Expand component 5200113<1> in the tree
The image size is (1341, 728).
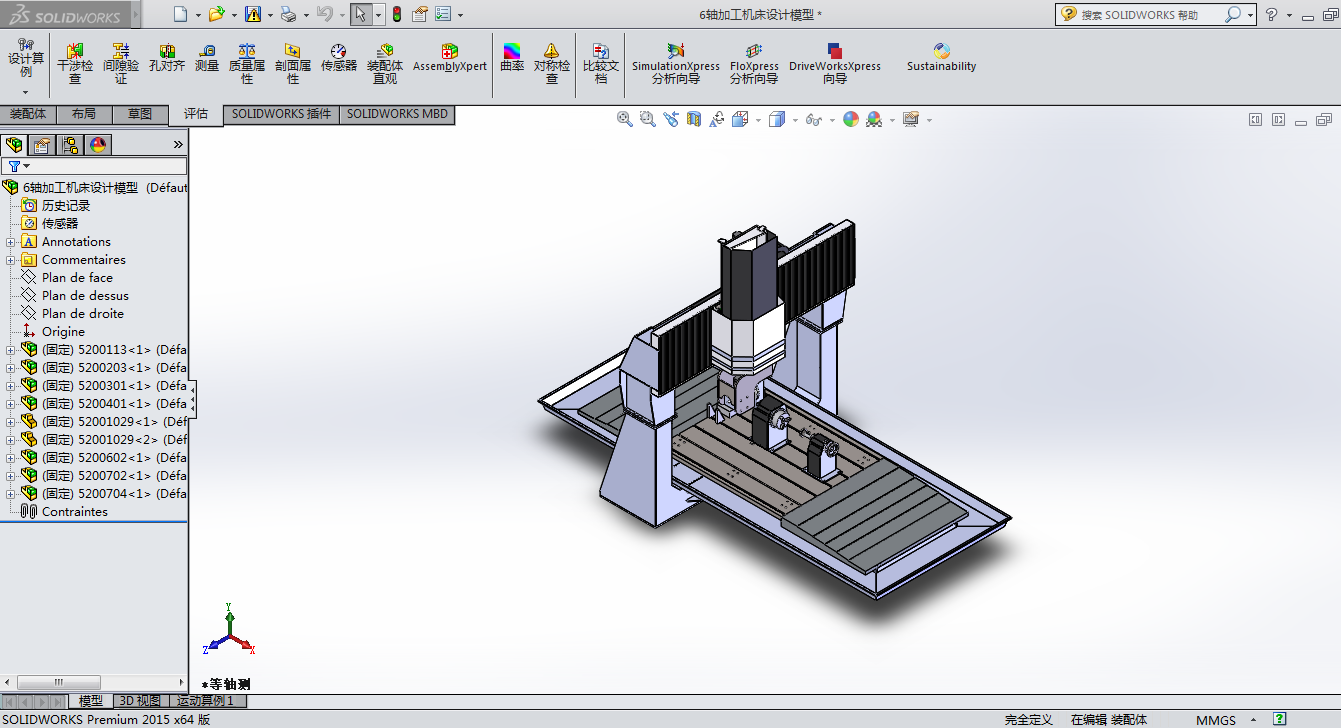(11, 350)
